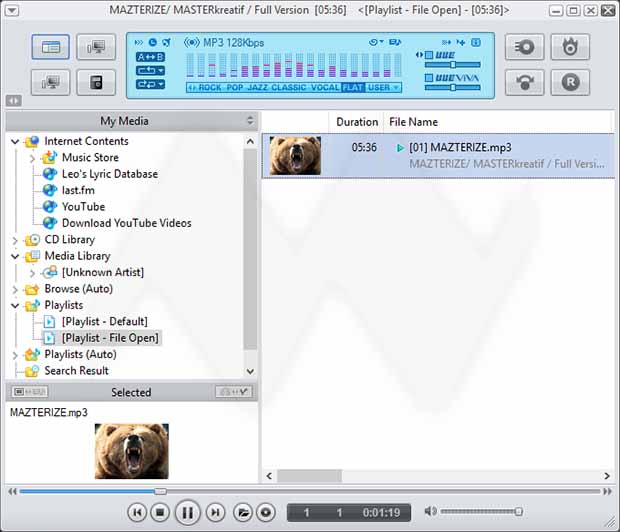Click the alarm icon next to the clock
This screenshot has width=620, height=532.
coord(166,42)
